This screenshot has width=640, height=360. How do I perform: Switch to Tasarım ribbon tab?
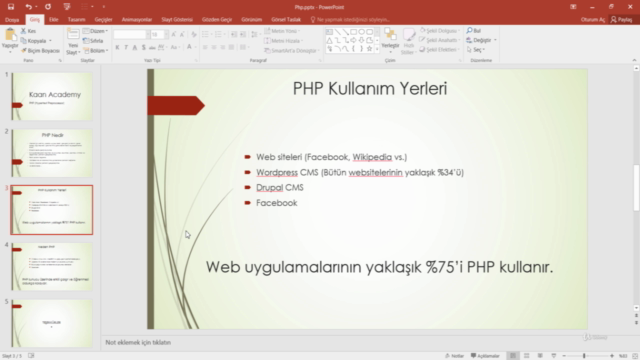76,20
